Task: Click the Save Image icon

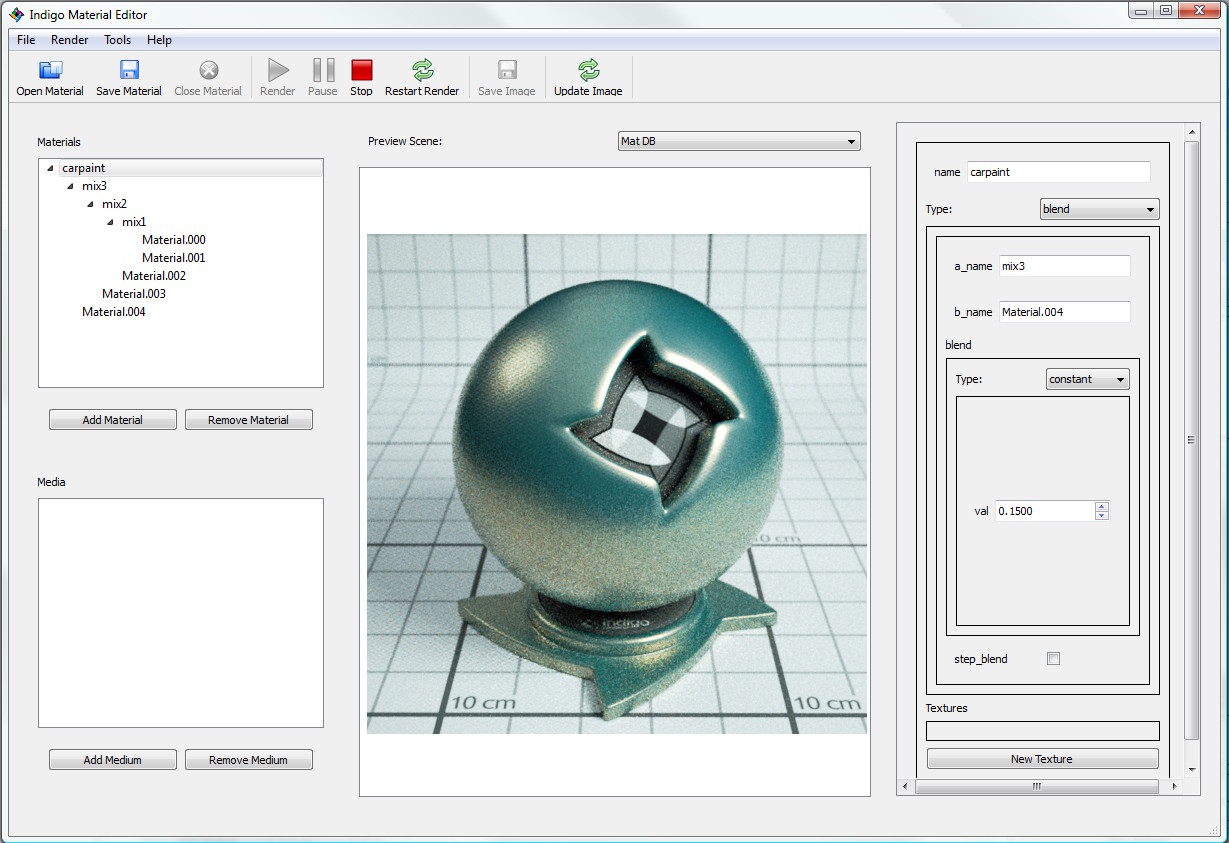Action: 507,70
